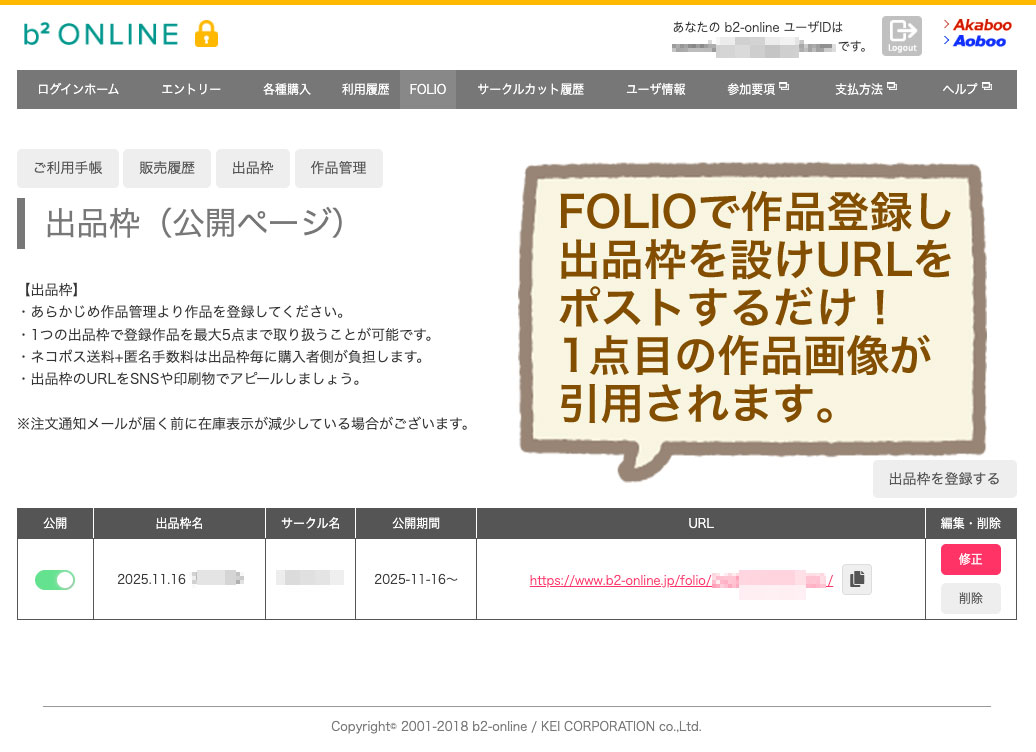Click the Copyright footer text

coord(516,726)
